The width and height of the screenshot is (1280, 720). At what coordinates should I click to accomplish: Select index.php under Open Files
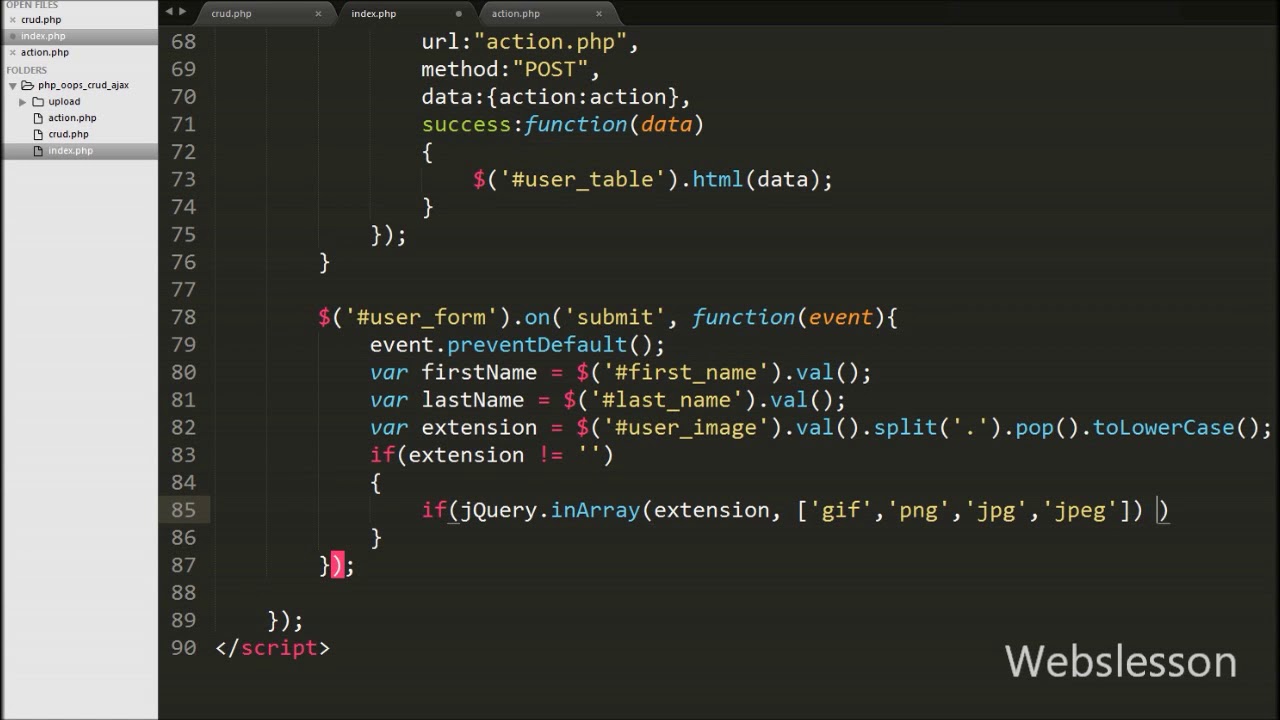pyautogui.click(x=43, y=36)
